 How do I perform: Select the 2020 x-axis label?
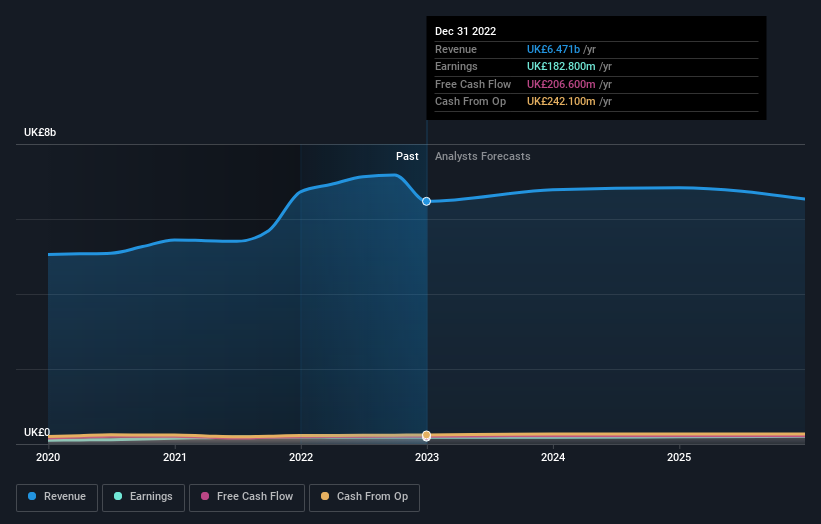pyautogui.click(x=48, y=458)
